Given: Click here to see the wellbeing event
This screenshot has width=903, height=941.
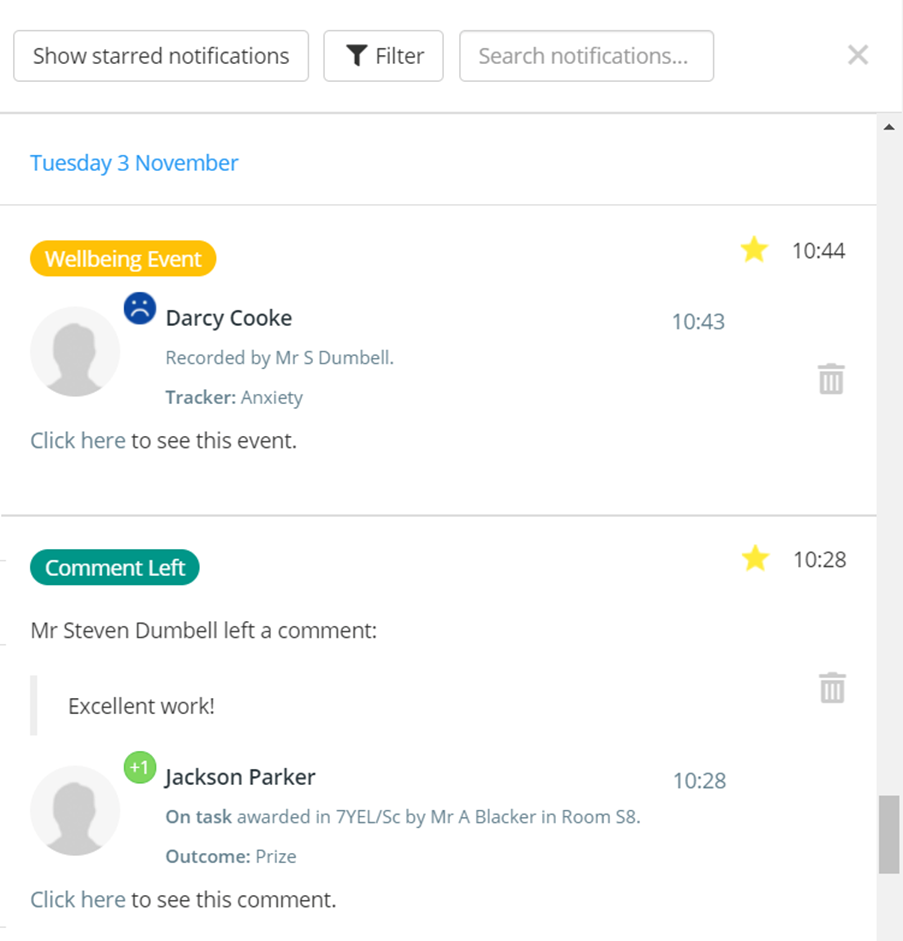Looking at the screenshot, I should pyautogui.click(x=77, y=440).
